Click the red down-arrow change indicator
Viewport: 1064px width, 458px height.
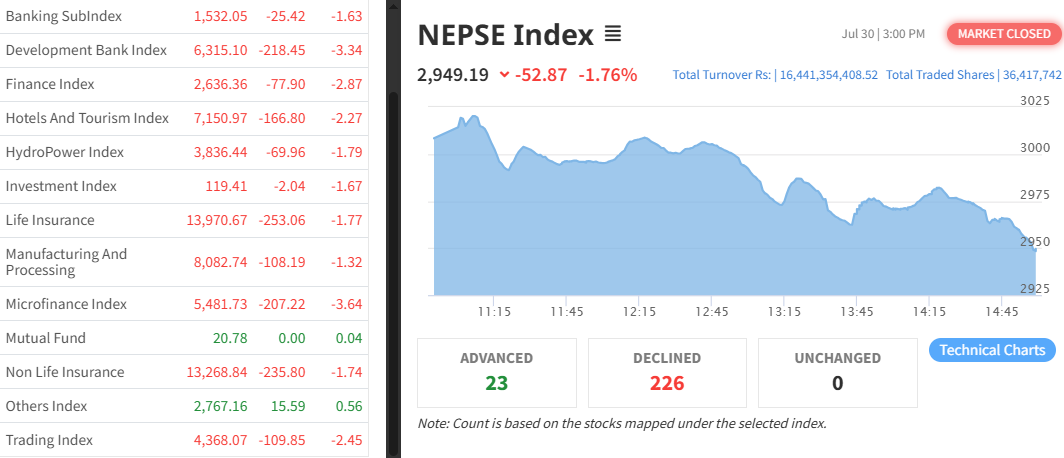pos(504,74)
